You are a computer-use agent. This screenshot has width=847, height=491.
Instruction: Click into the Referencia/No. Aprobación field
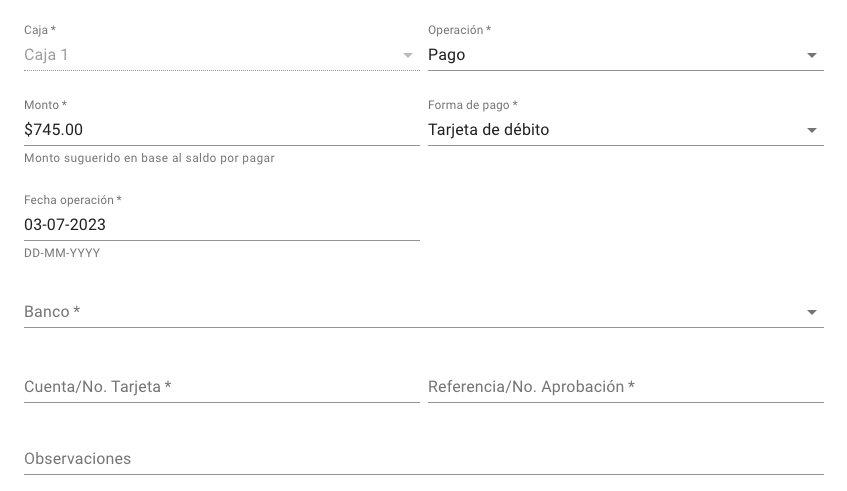click(625, 387)
